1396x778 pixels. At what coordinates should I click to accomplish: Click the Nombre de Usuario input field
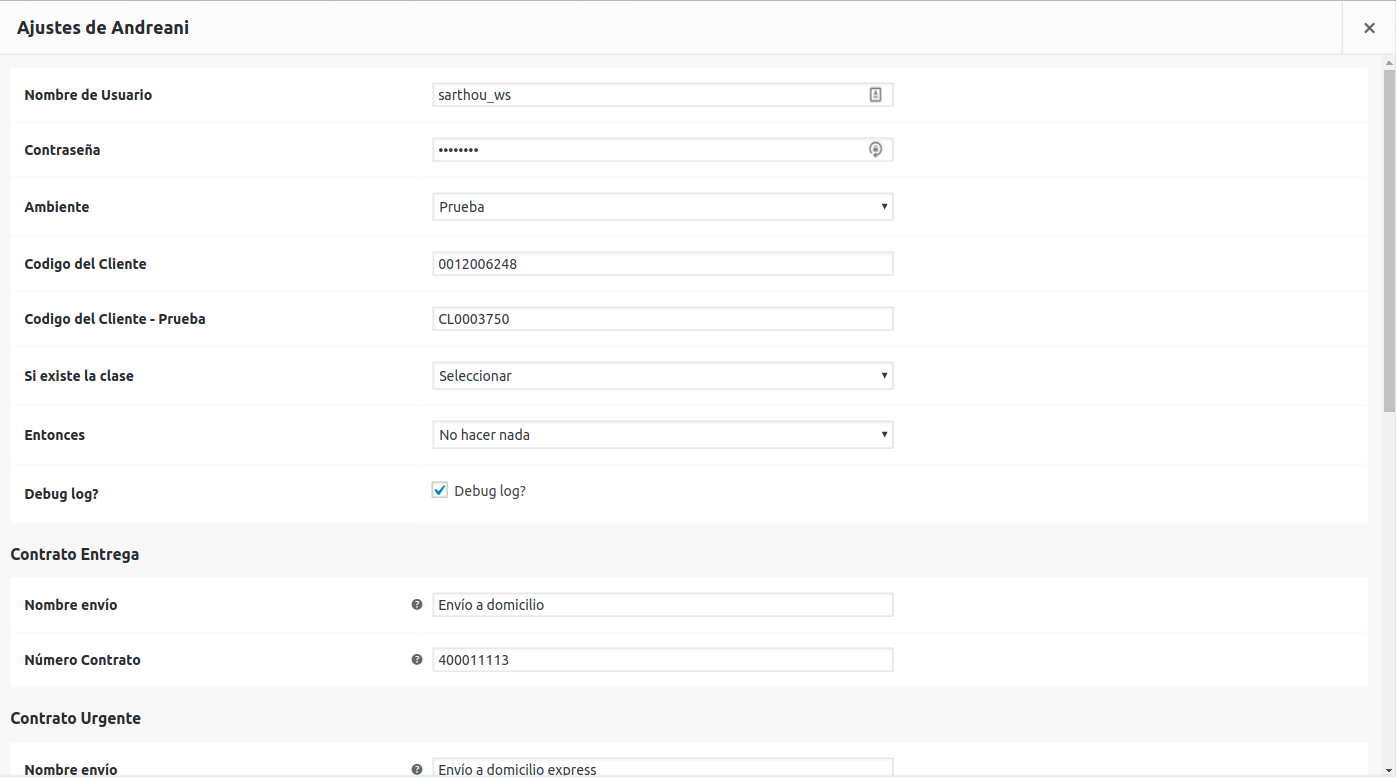coord(663,95)
